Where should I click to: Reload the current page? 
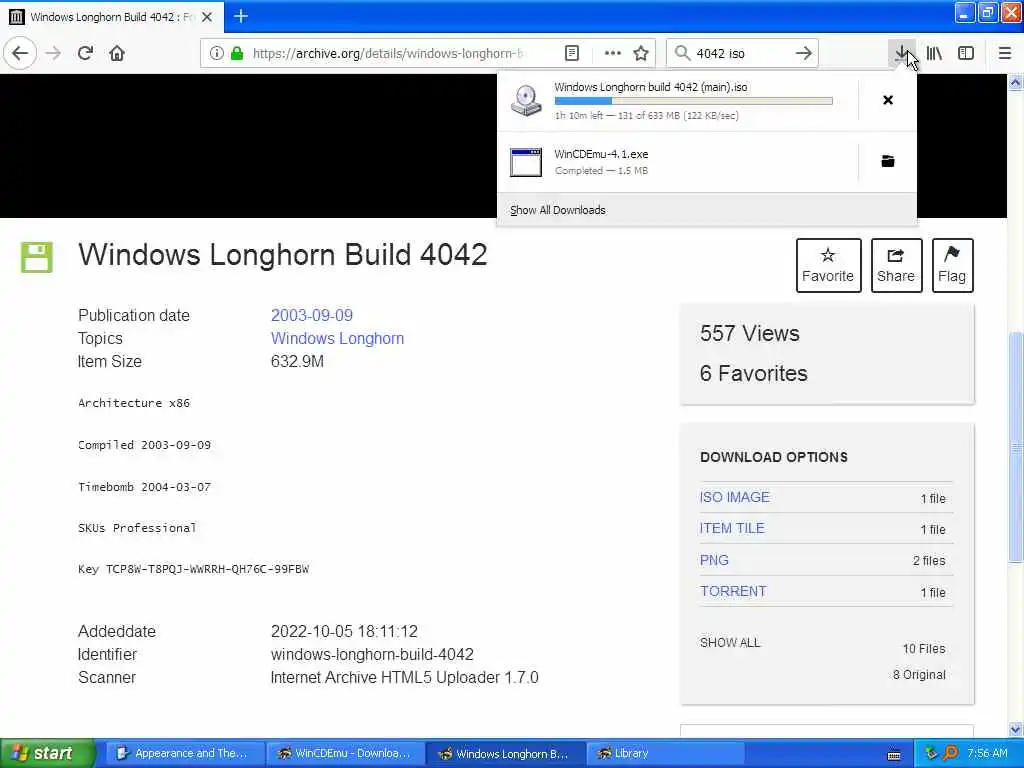85,54
